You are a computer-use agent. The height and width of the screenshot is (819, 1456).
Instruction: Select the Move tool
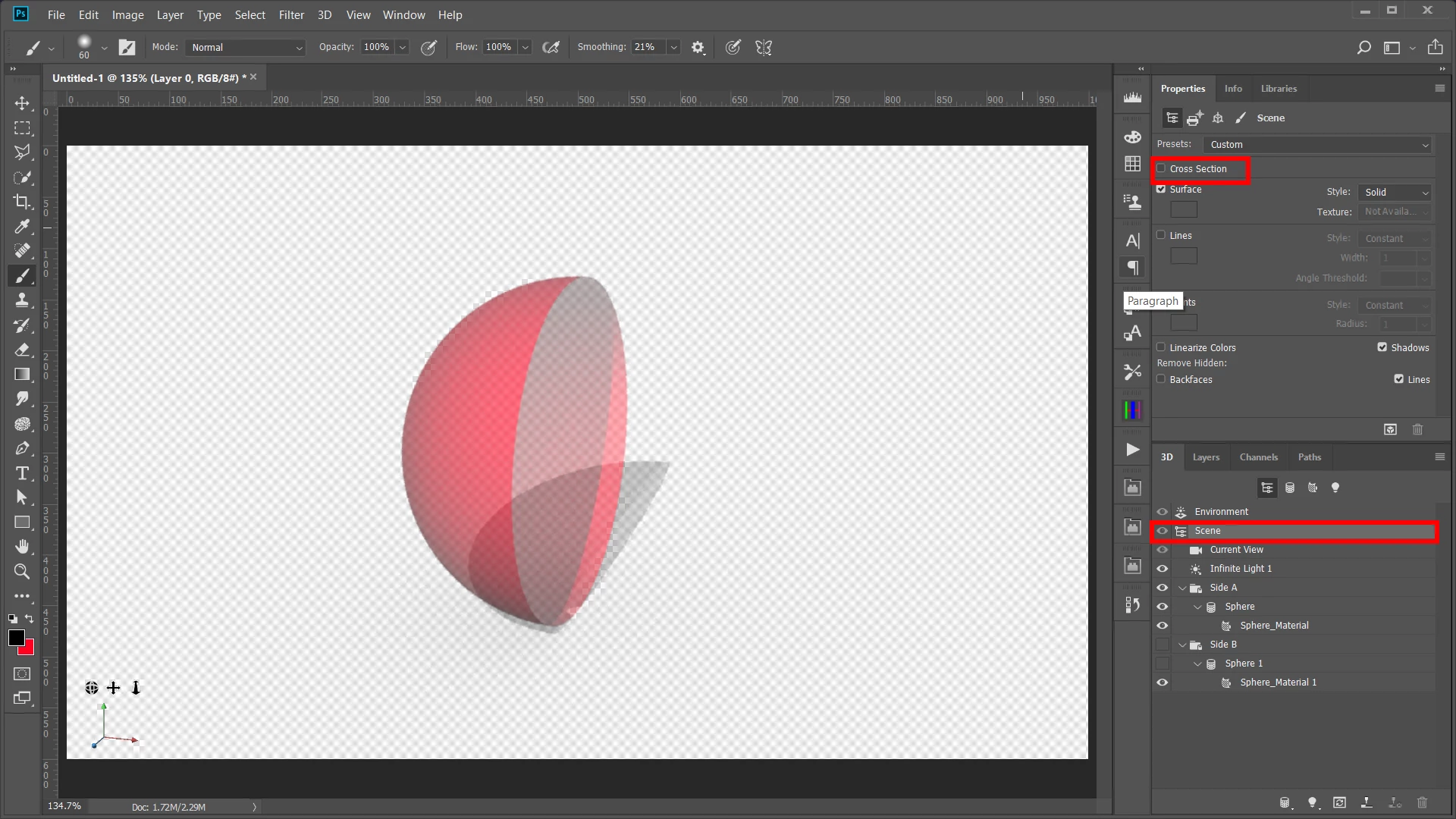22,103
